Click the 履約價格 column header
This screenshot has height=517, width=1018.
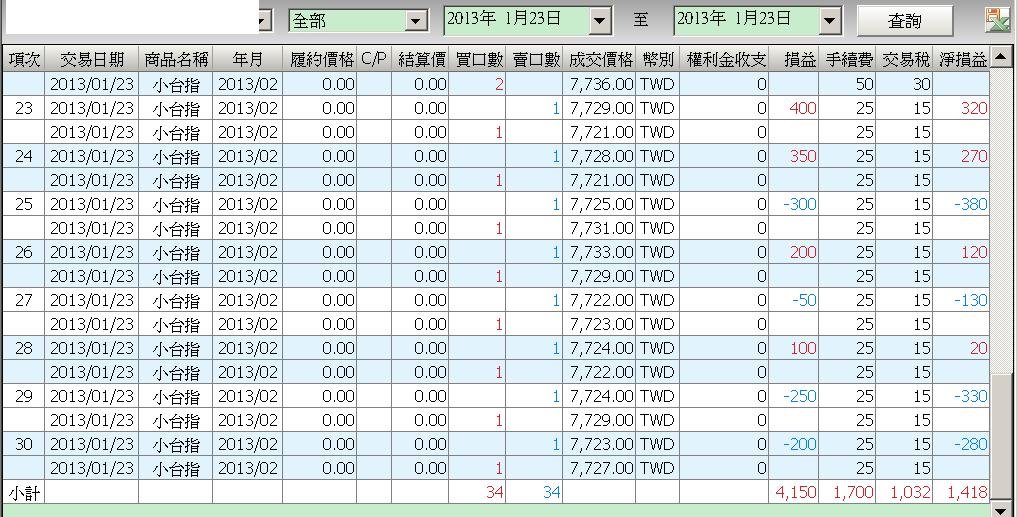(320, 60)
